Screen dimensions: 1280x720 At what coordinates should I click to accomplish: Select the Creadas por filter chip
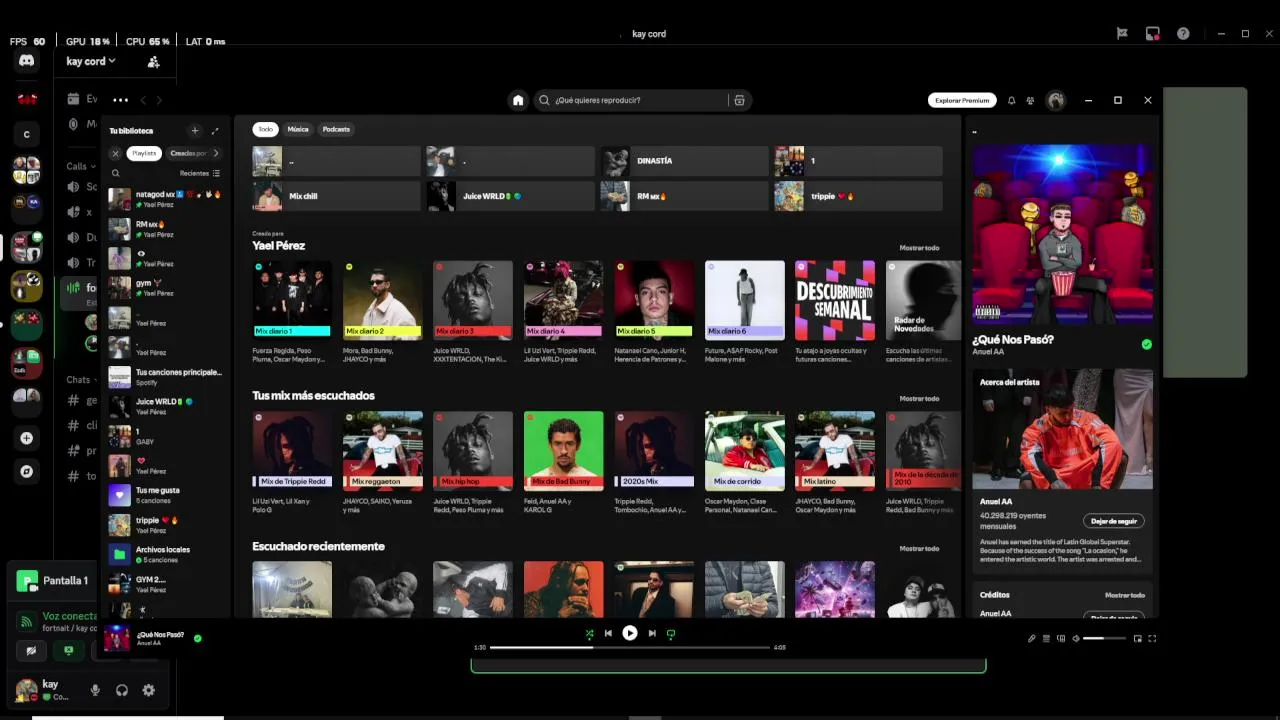pyautogui.click(x=188, y=153)
